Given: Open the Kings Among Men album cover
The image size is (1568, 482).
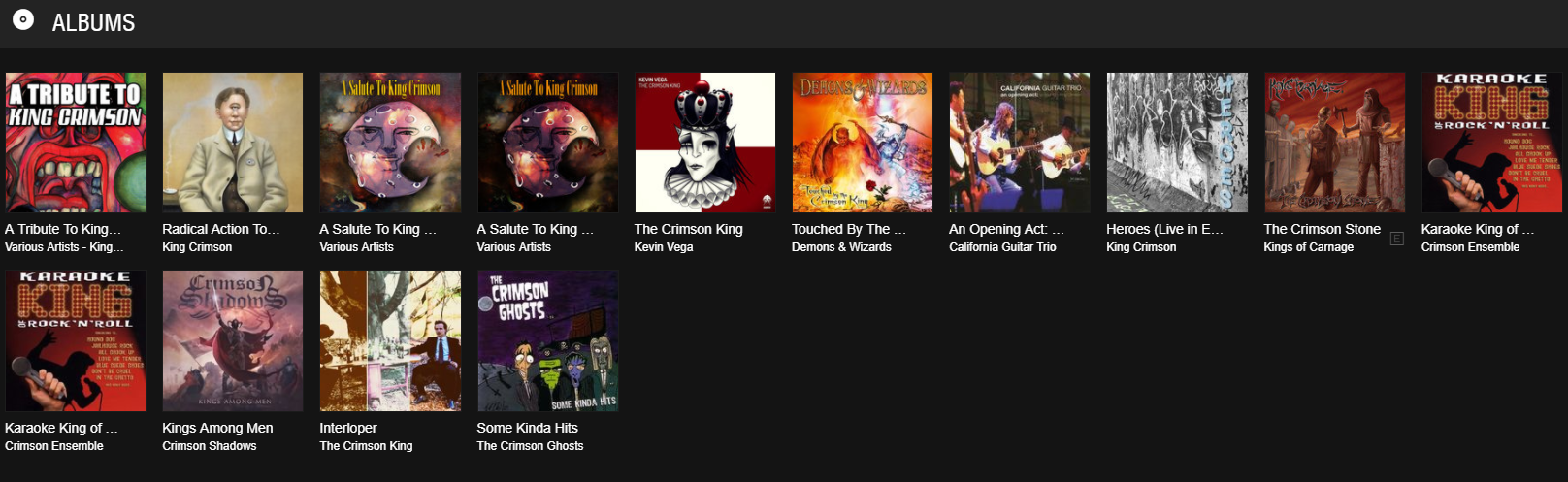Looking at the screenshot, I should coord(233,341).
